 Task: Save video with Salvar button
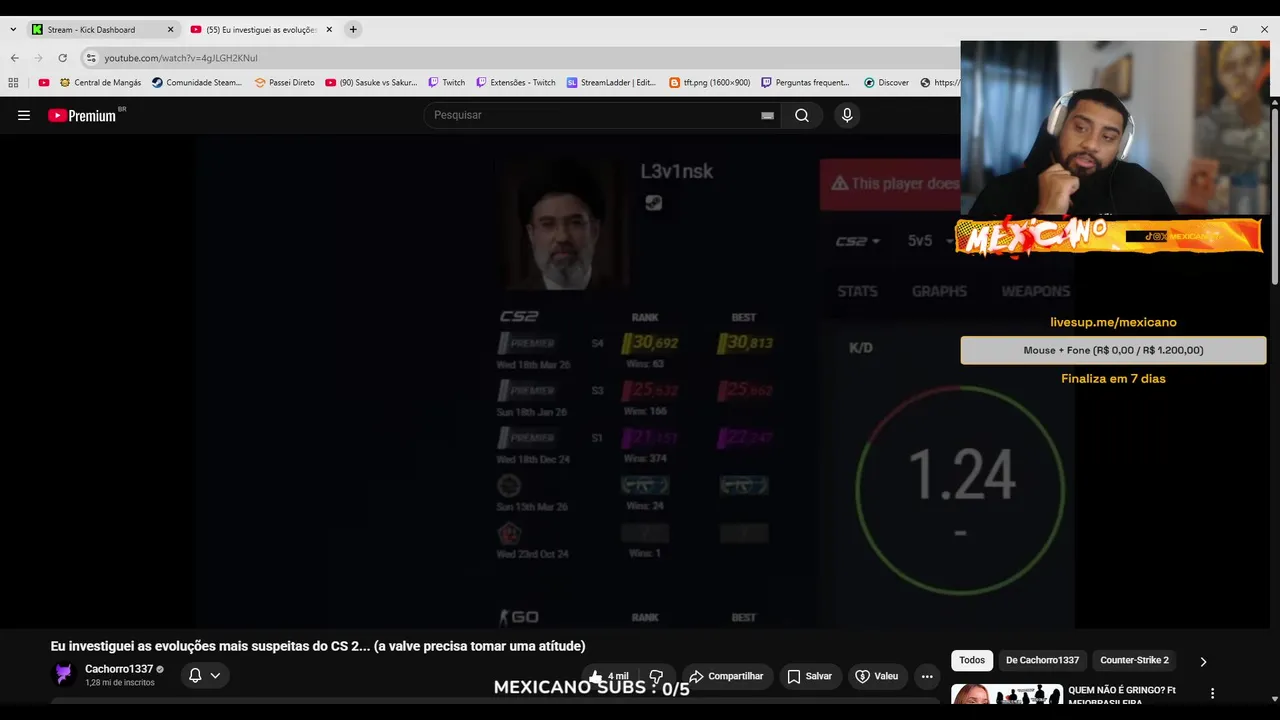click(x=809, y=676)
